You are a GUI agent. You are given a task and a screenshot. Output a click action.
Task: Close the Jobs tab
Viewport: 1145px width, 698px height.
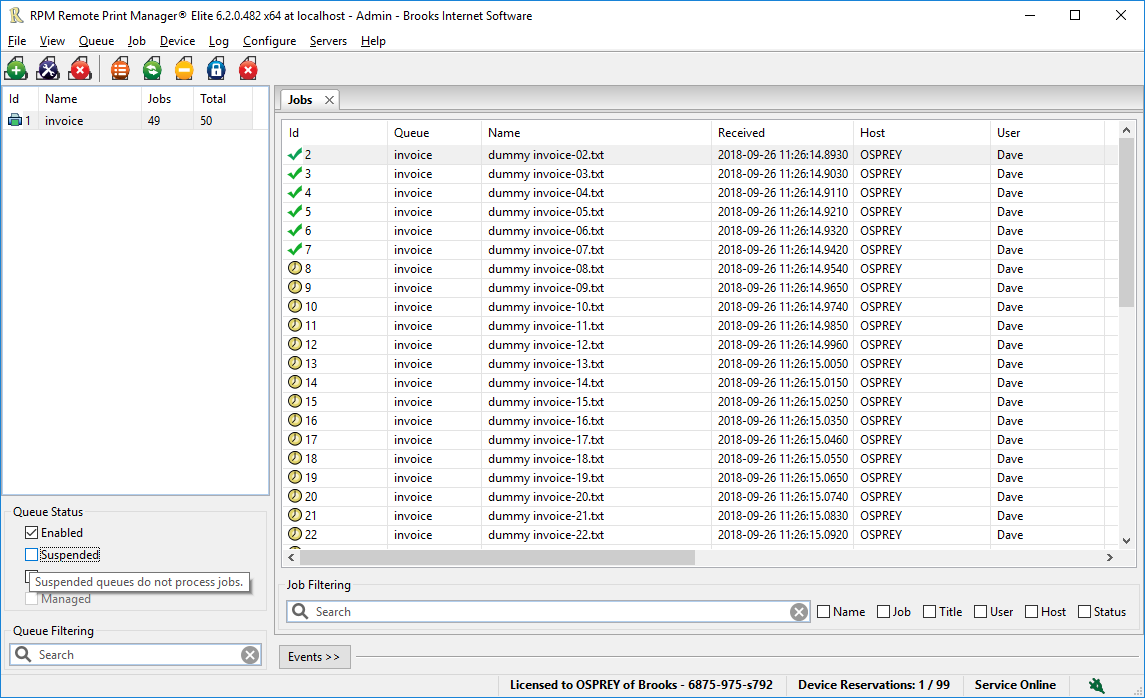[x=329, y=100]
